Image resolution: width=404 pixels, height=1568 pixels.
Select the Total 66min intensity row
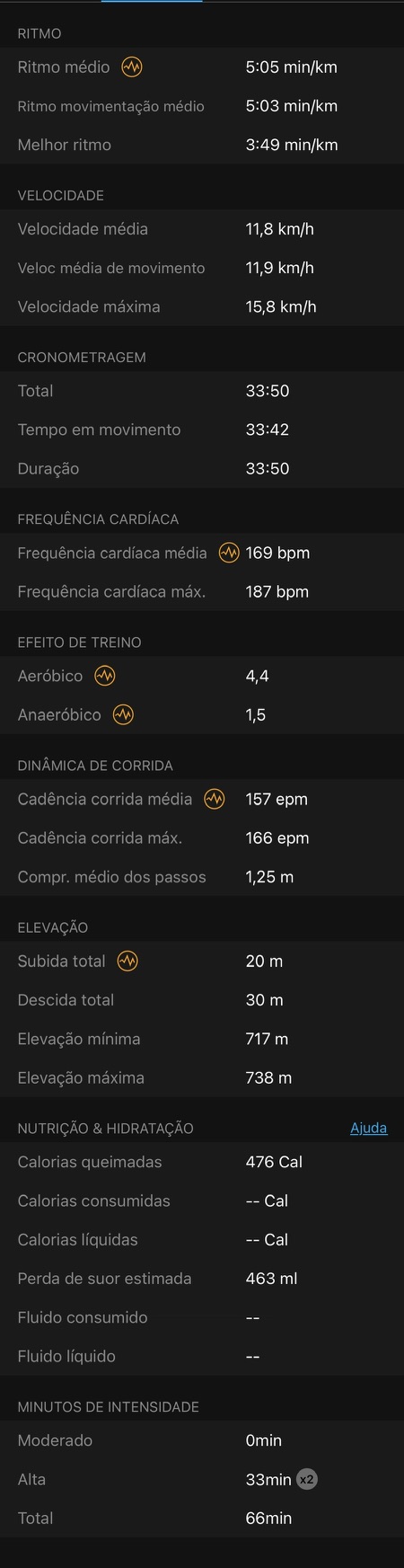[202, 1518]
